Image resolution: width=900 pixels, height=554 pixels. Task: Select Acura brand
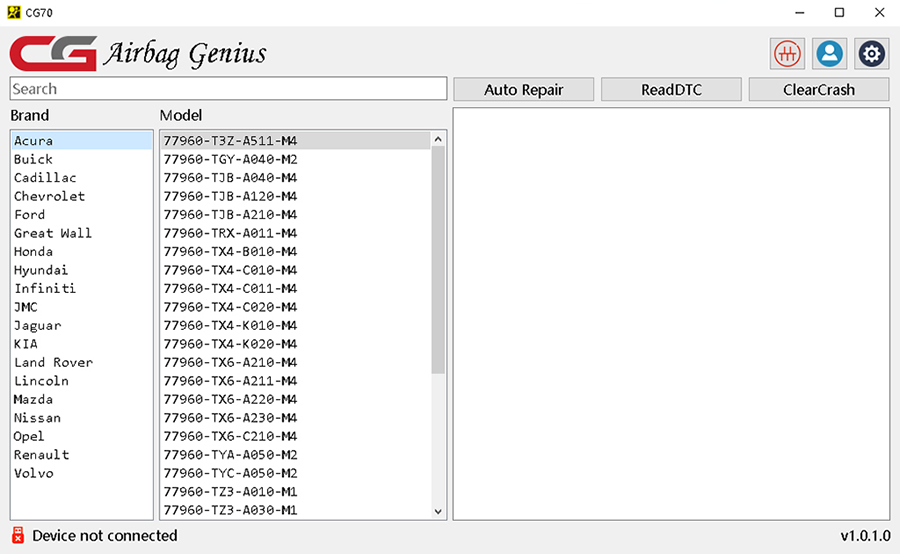point(82,141)
